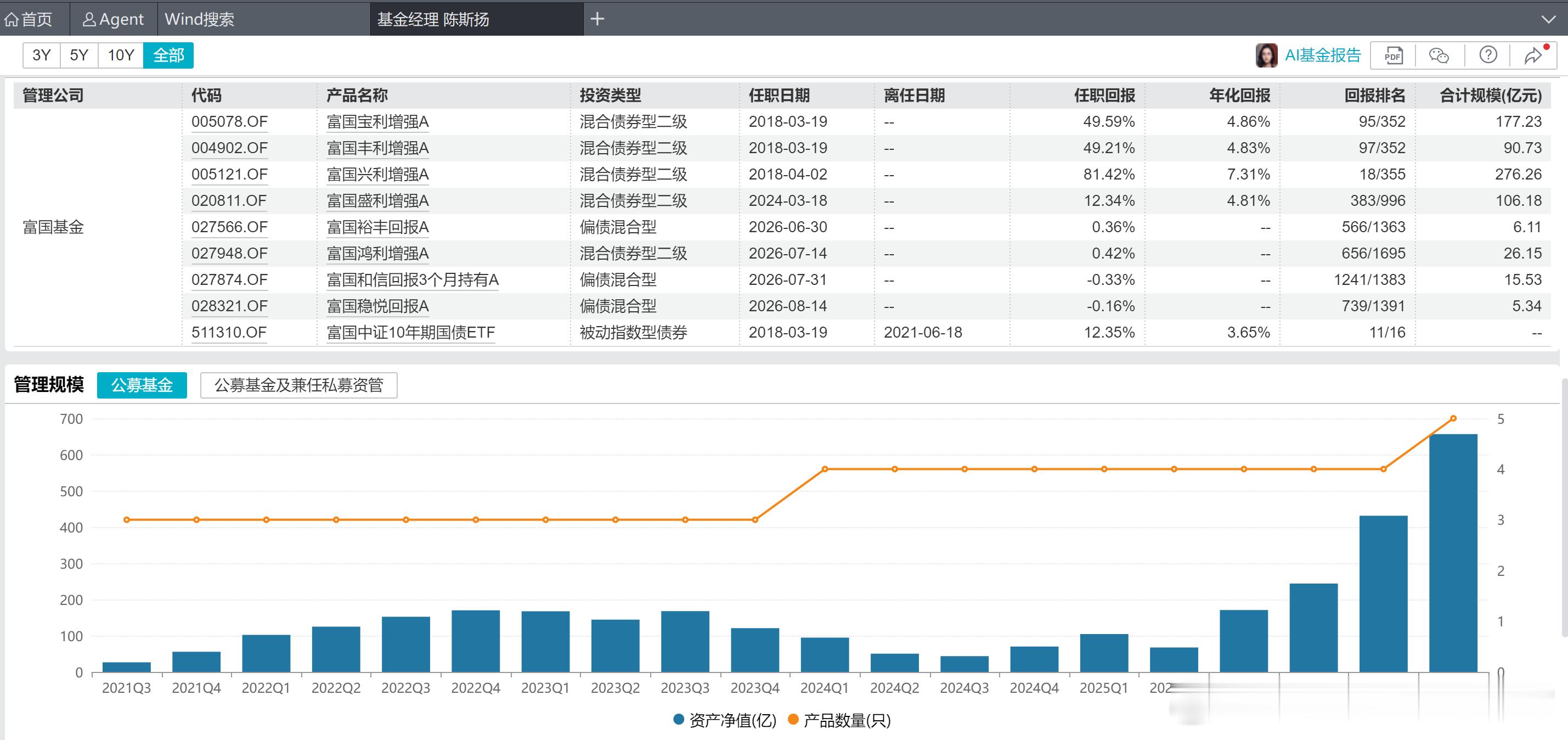
Task: Expand the tab list chevron
Action: 1548,20
